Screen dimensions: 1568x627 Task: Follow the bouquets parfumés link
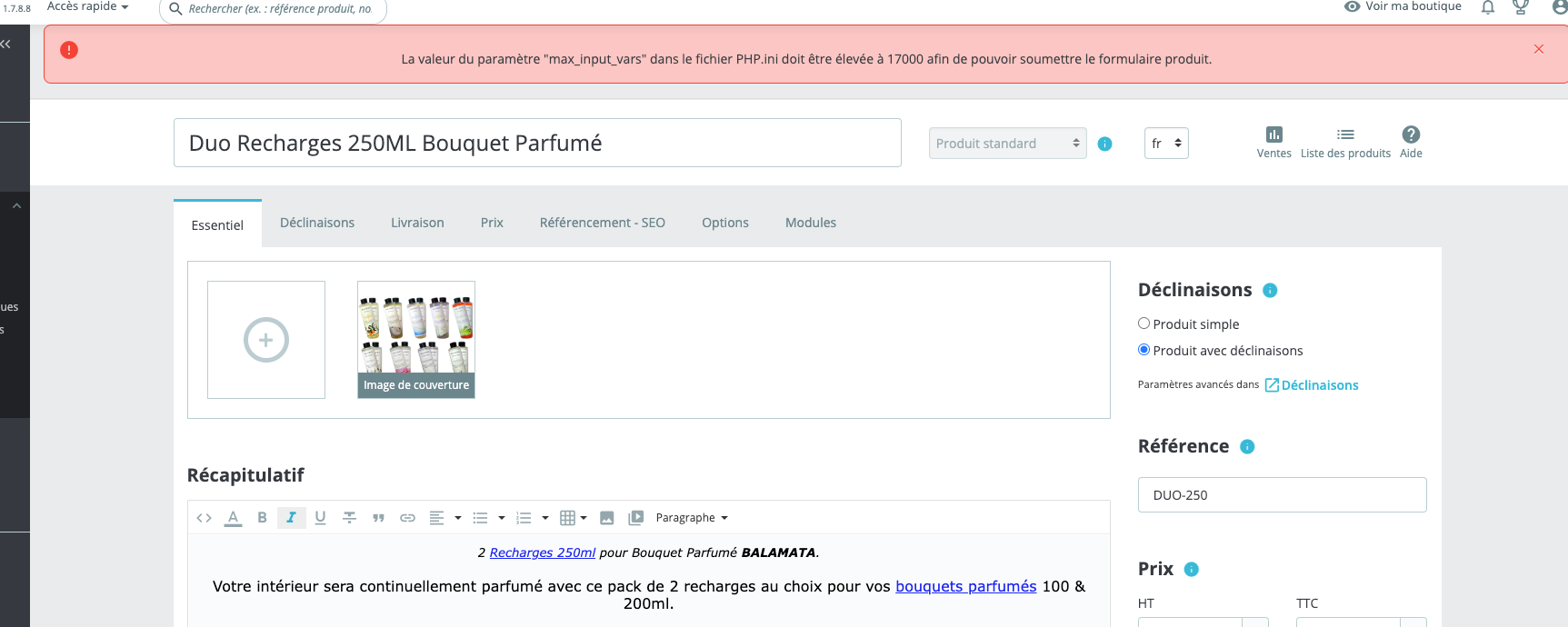coord(965,586)
